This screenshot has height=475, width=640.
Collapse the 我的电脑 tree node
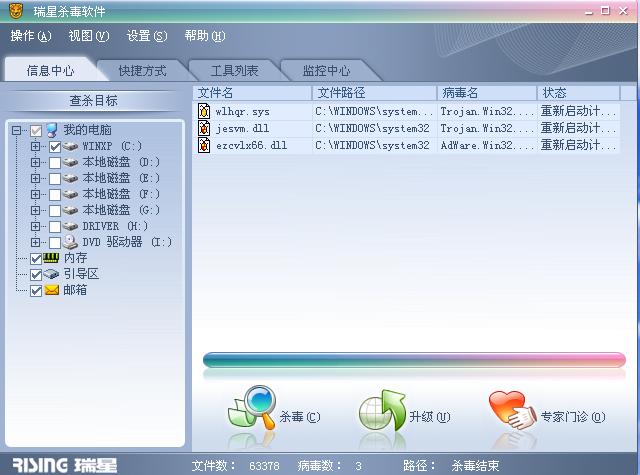16,131
